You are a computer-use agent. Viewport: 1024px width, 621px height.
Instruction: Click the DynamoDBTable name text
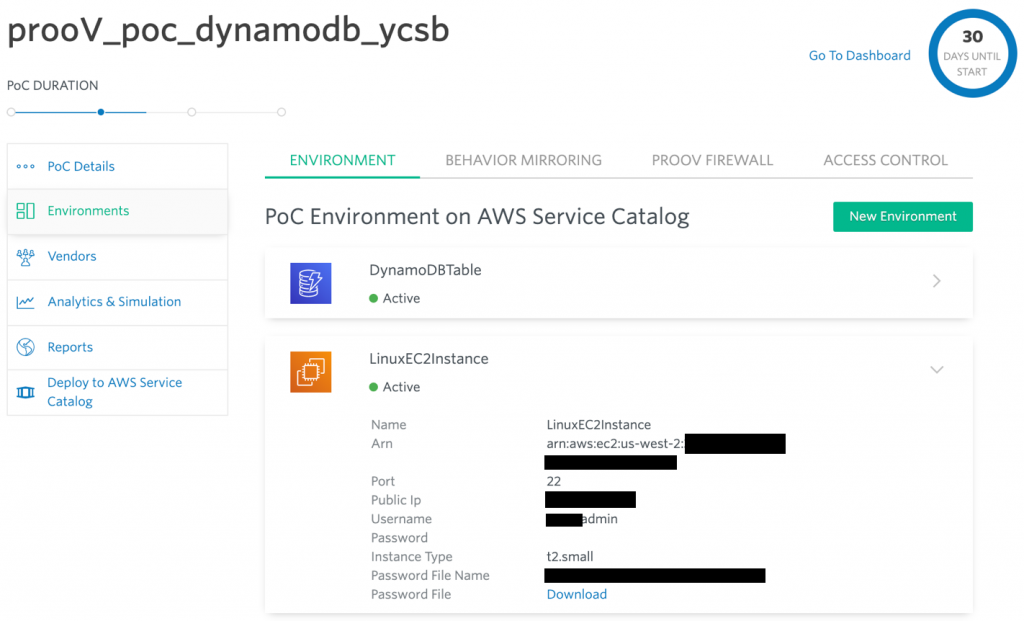425,270
